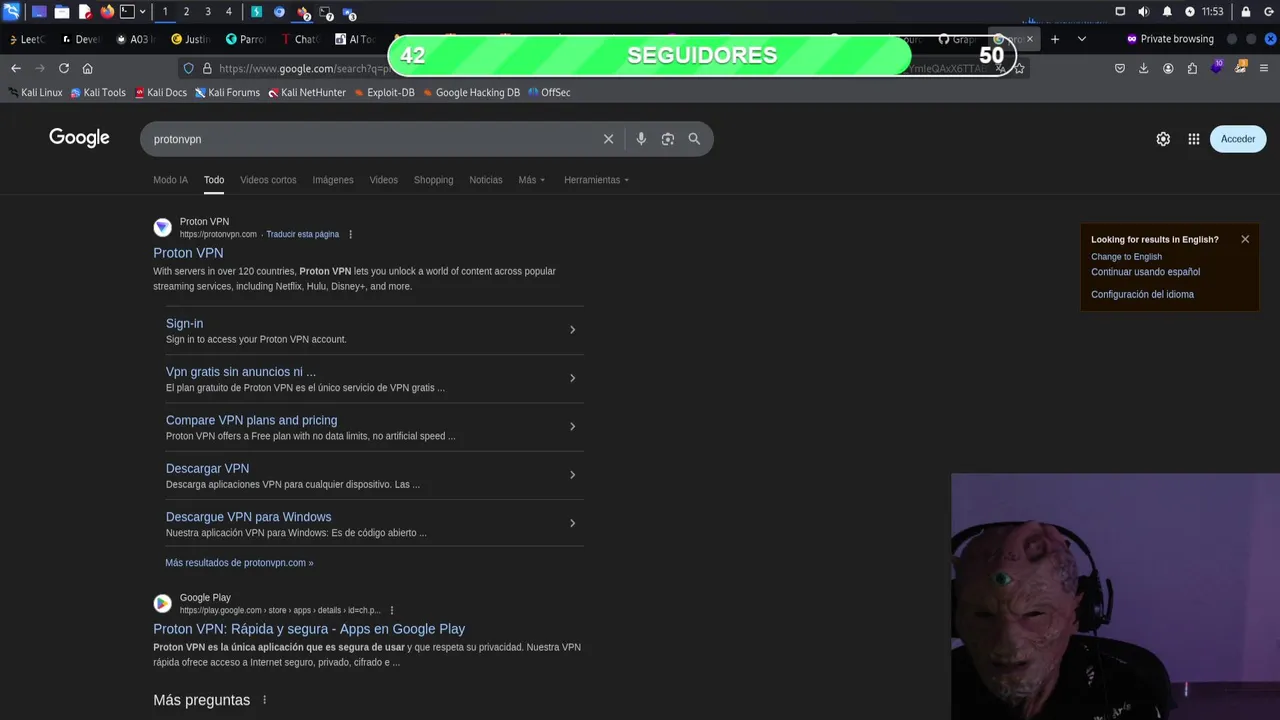Switch to workspace 4
The height and width of the screenshot is (720, 1280).
pyautogui.click(x=228, y=12)
